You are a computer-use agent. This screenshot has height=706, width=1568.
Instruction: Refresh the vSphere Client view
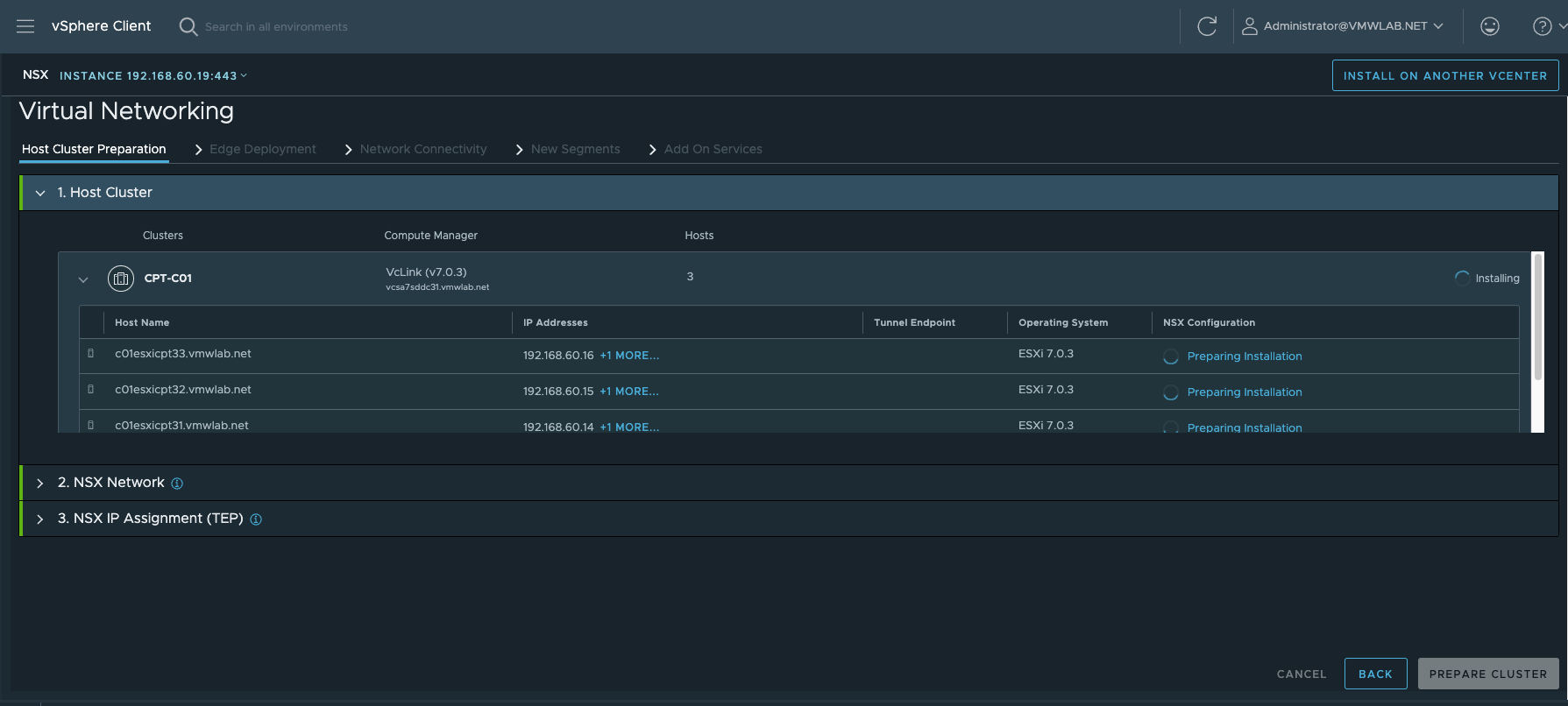coord(1207,26)
